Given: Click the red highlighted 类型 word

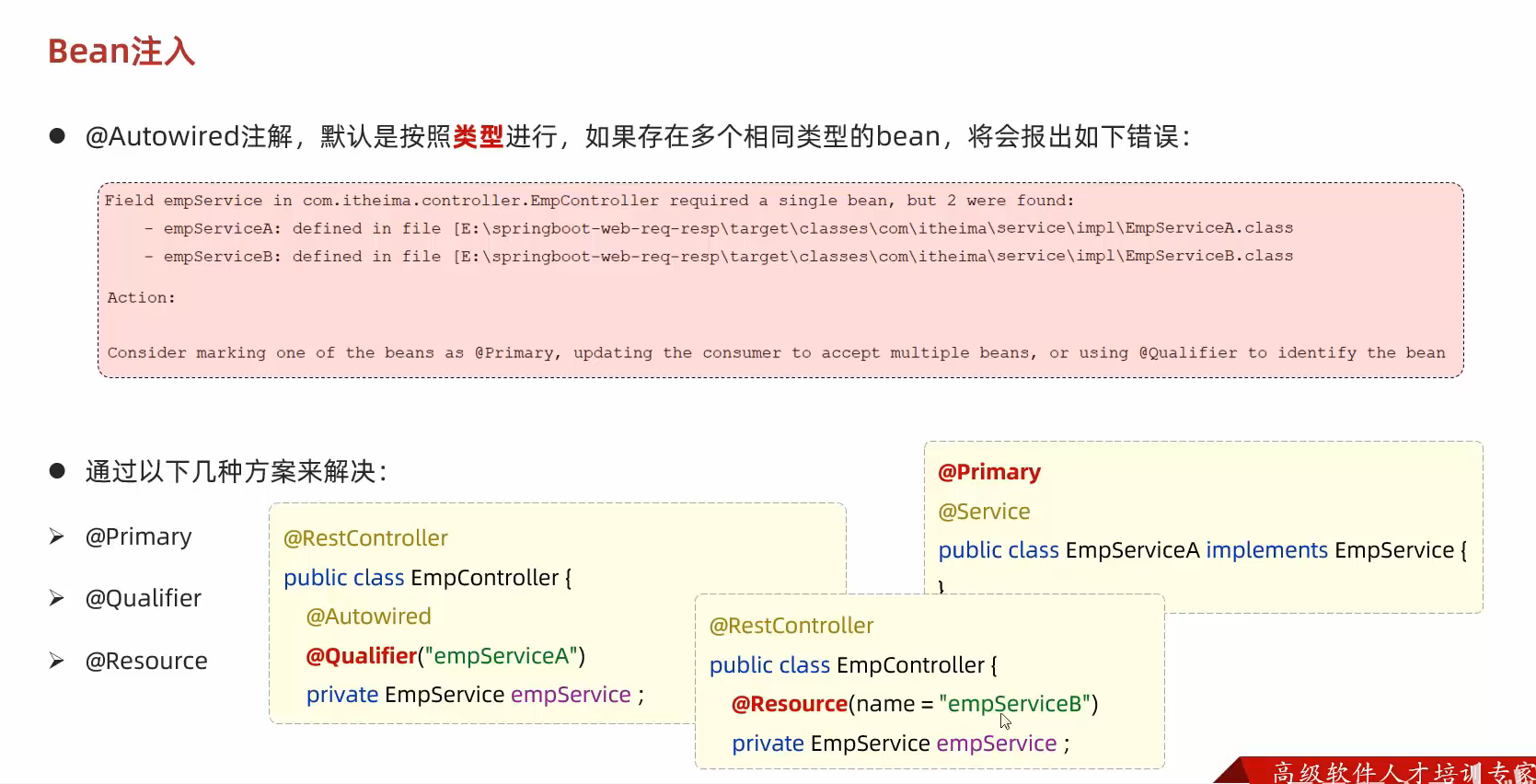Looking at the screenshot, I should point(478,137).
